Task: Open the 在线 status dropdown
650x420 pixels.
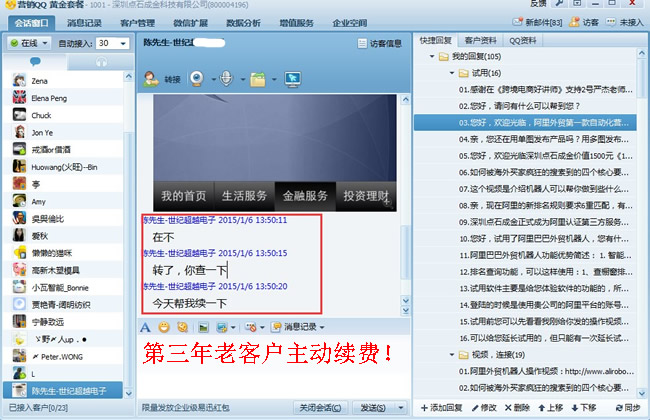Action: pyautogui.click(x=29, y=43)
